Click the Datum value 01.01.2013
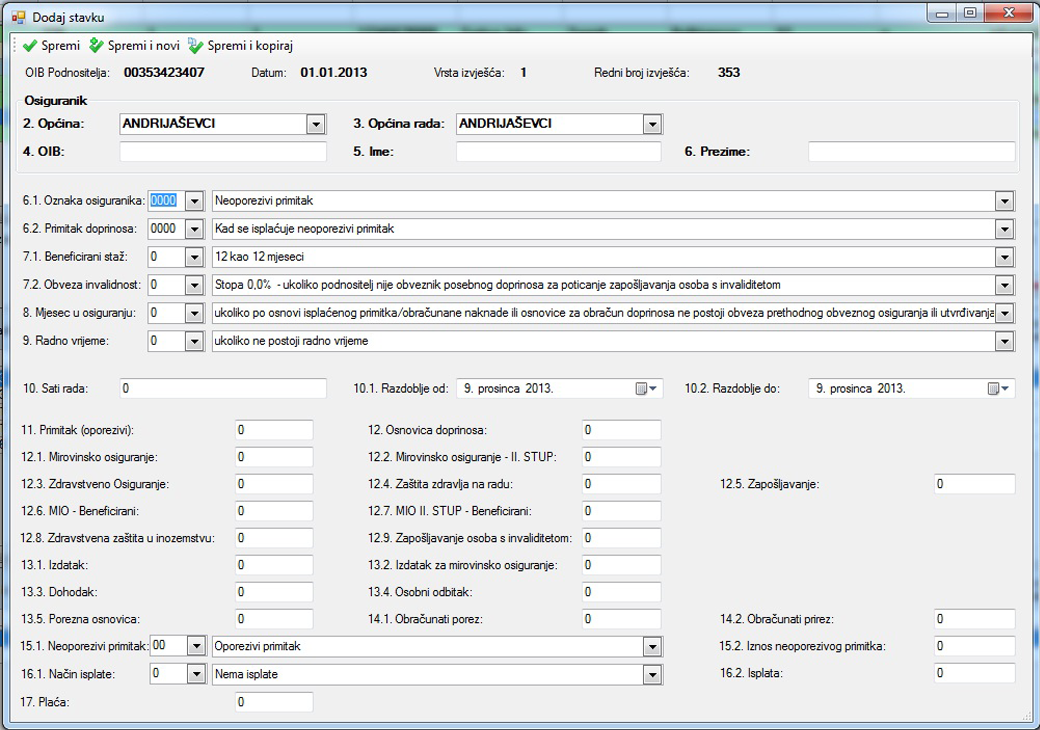Viewport: 1040px width, 730px height. (x=334, y=73)
